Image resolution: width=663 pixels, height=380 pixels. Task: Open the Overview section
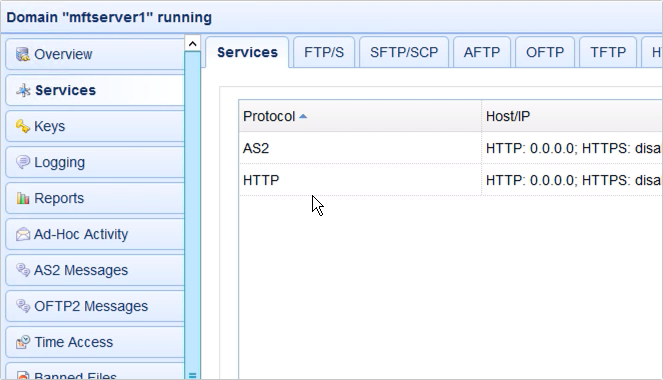coord(95,54)
